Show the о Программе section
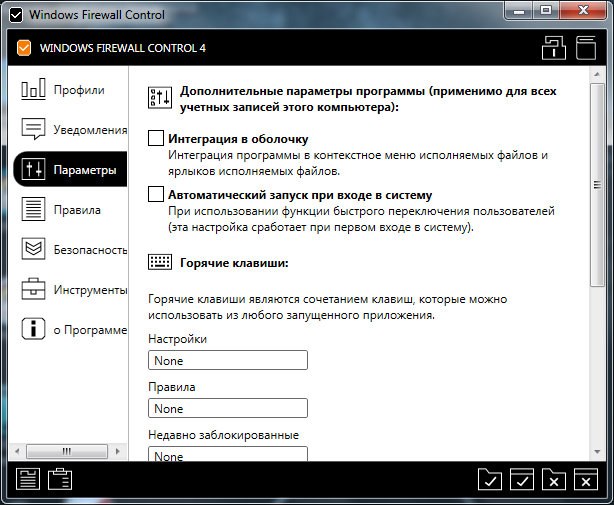The image size is (614, 505). (90, 330)
